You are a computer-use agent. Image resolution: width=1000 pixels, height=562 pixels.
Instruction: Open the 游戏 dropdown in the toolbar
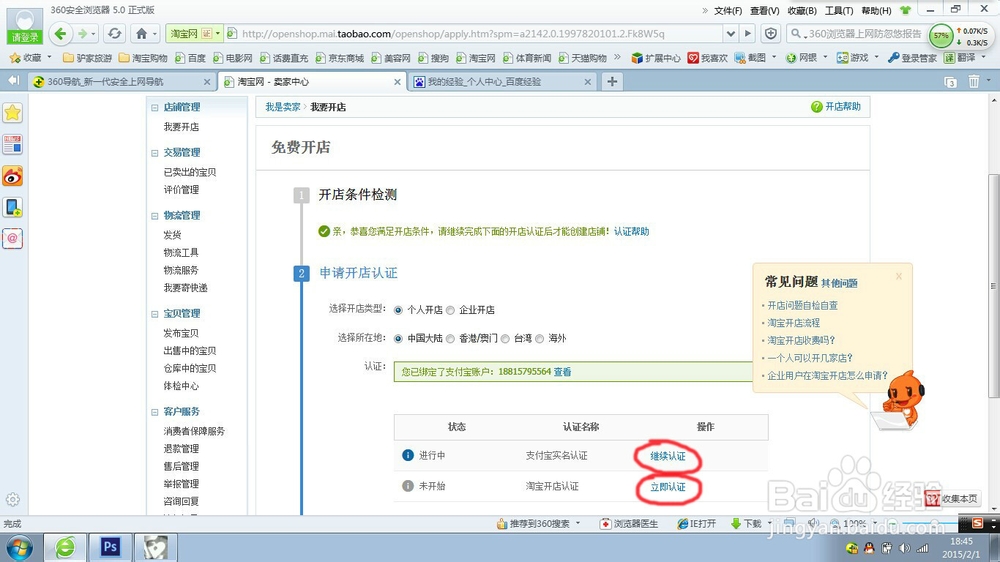(x=876, y=57)
